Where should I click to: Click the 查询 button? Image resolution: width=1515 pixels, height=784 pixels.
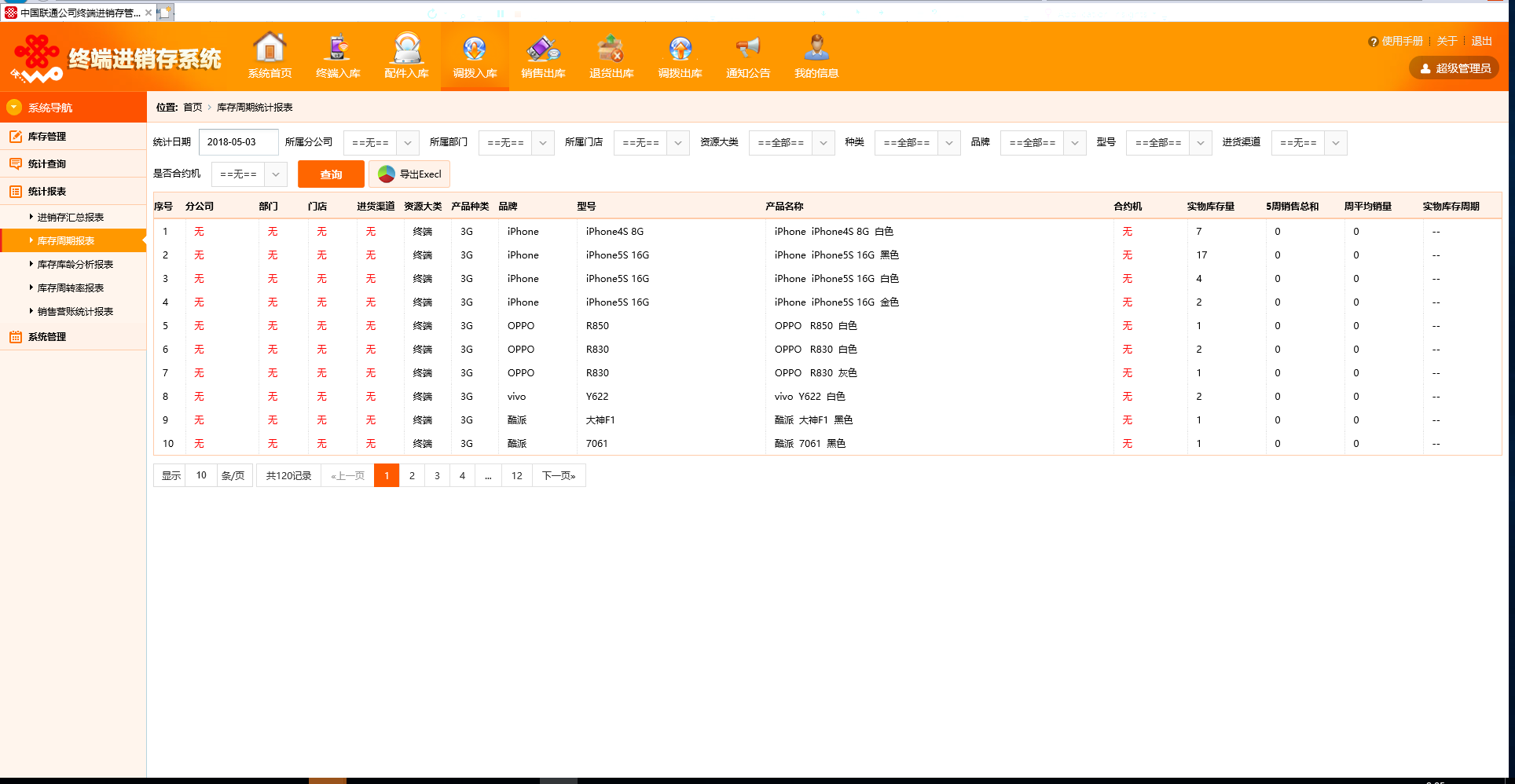point(331,174)
